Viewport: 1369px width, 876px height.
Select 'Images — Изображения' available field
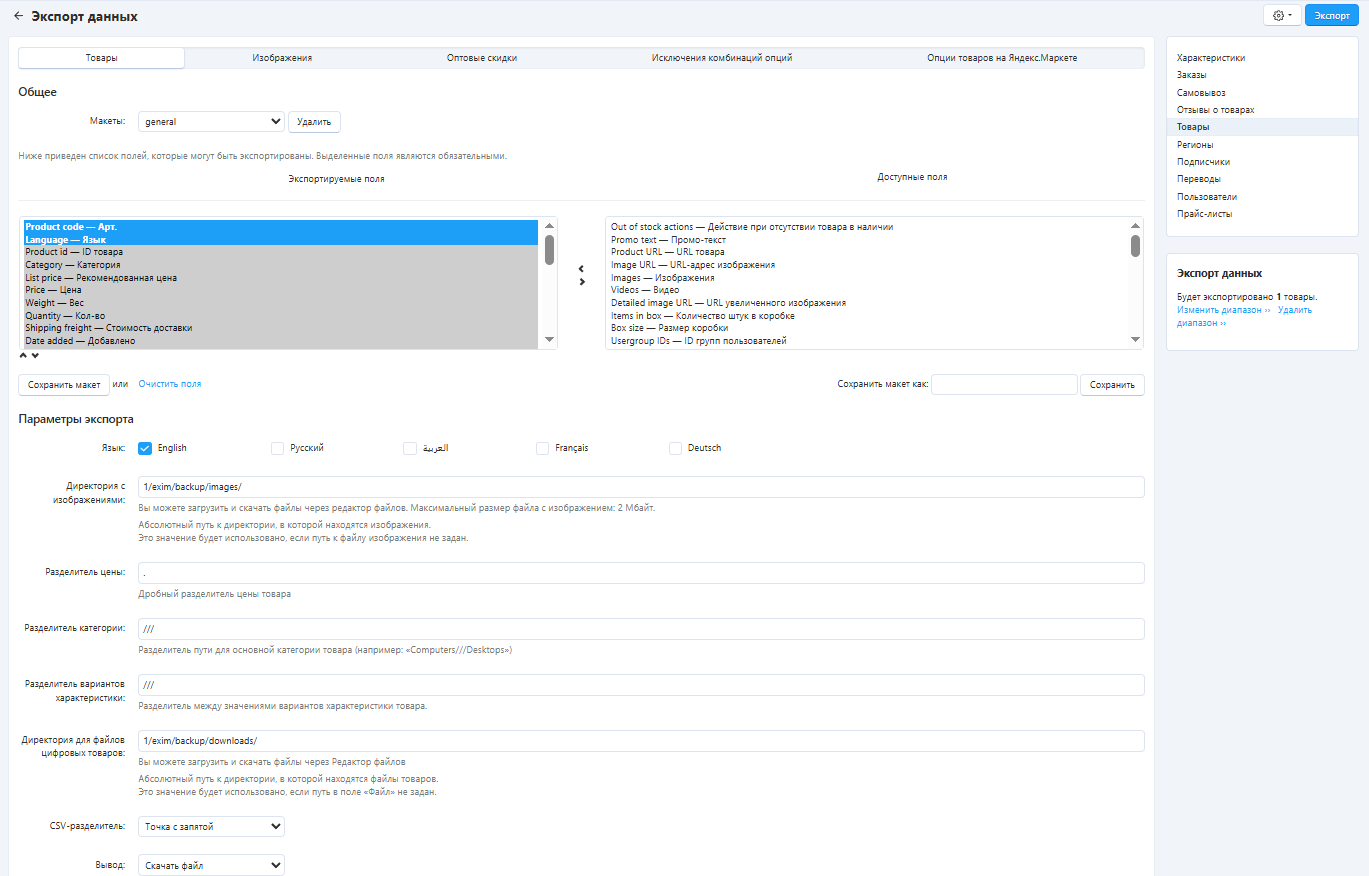(867, 278)
